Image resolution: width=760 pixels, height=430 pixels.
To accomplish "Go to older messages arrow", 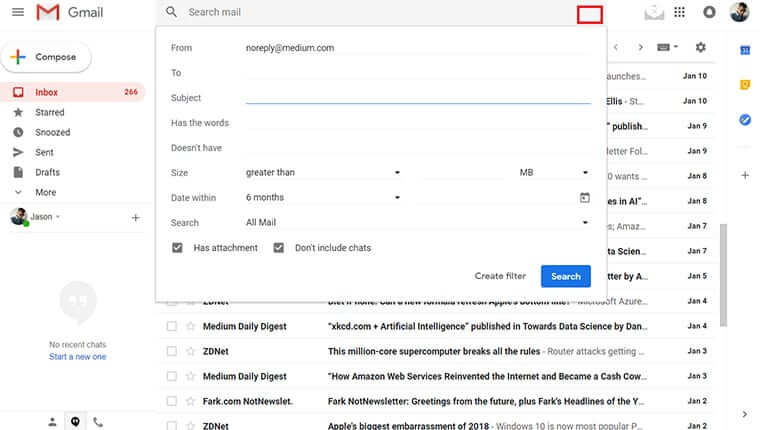I will pos(641,48).
